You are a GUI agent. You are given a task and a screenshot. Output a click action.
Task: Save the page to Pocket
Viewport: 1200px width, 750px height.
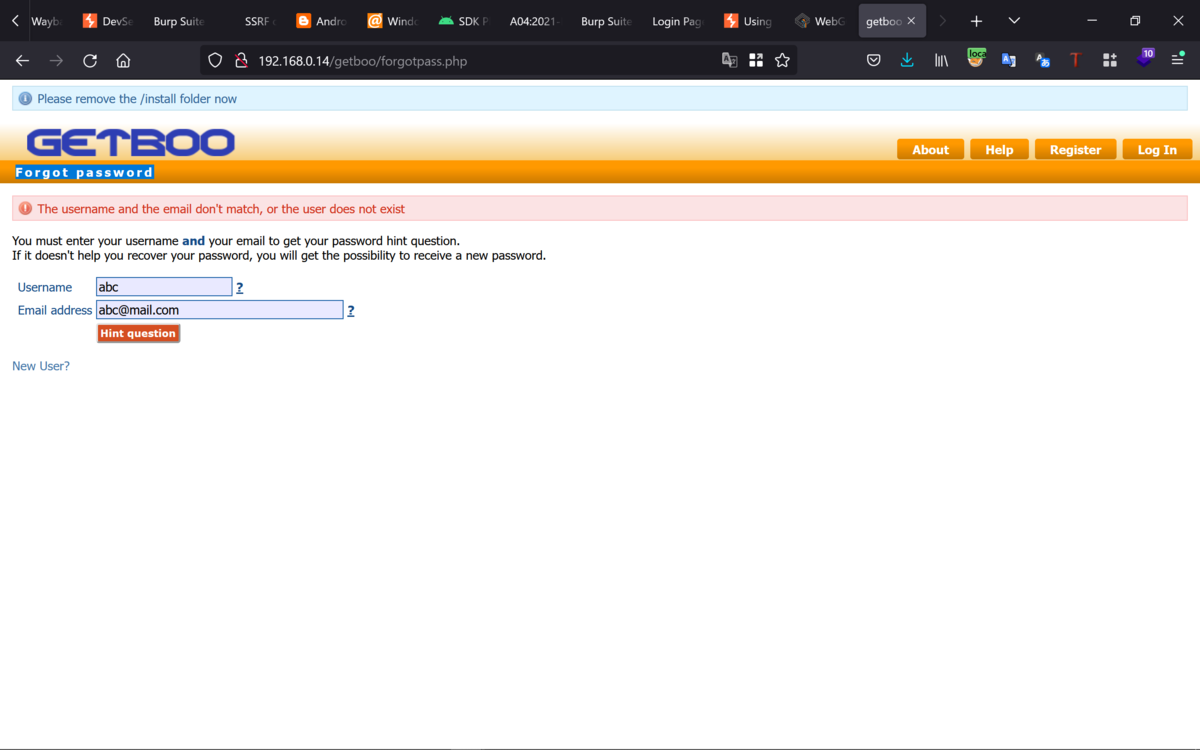(x=873, y=61)
